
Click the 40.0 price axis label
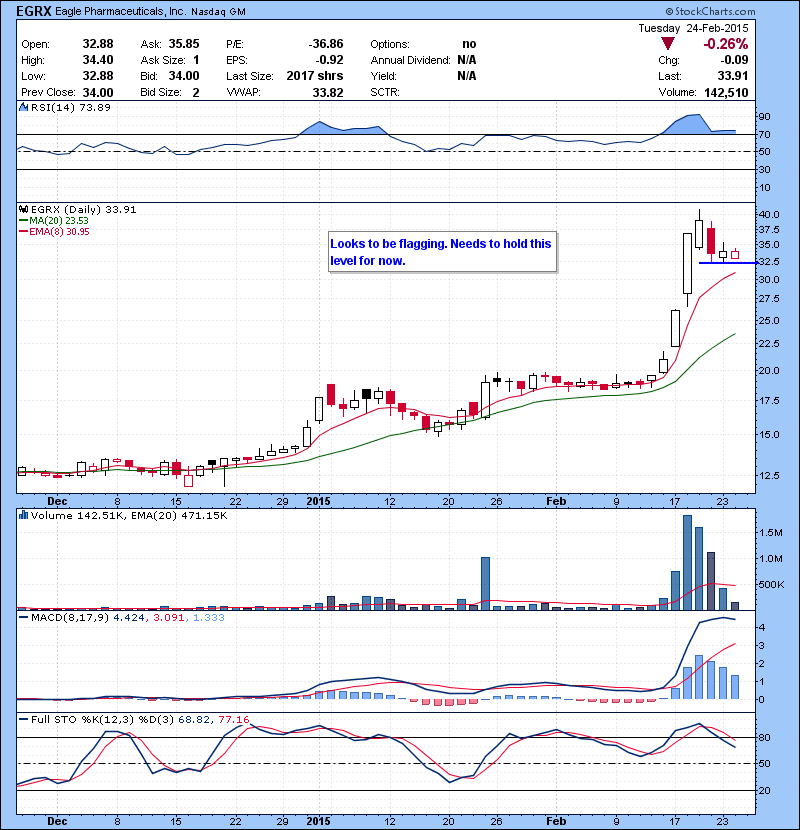(x=769, y=215)
